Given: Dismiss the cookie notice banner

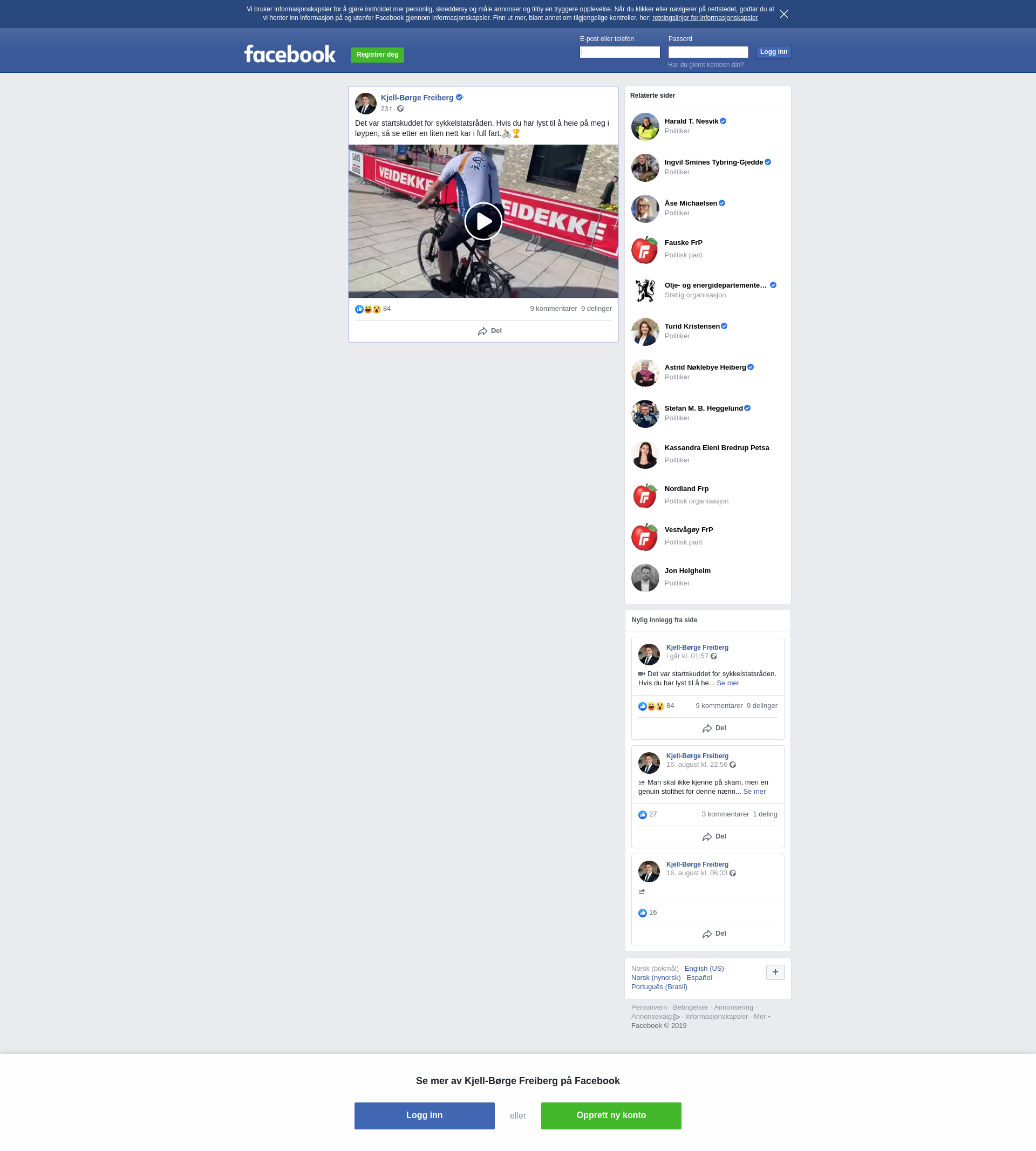Looking at the screenshot, I should (783, 14).
